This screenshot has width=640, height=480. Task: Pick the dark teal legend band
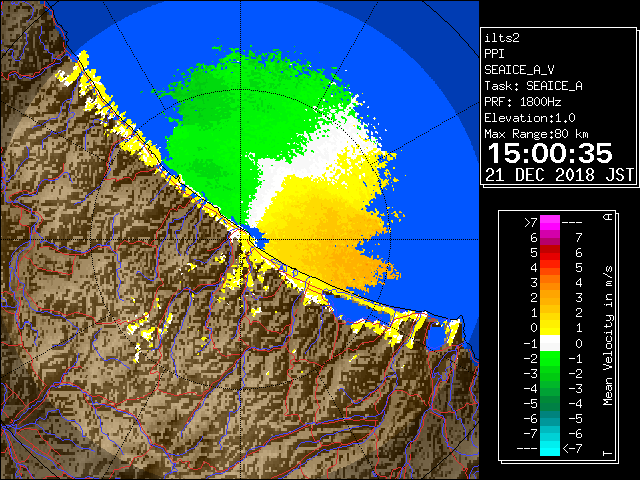550,418
